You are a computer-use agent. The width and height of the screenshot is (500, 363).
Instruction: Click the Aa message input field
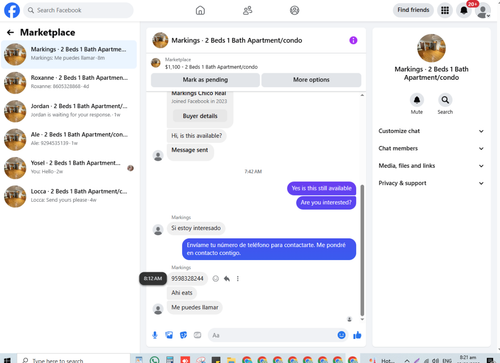(x=273, y=335)
